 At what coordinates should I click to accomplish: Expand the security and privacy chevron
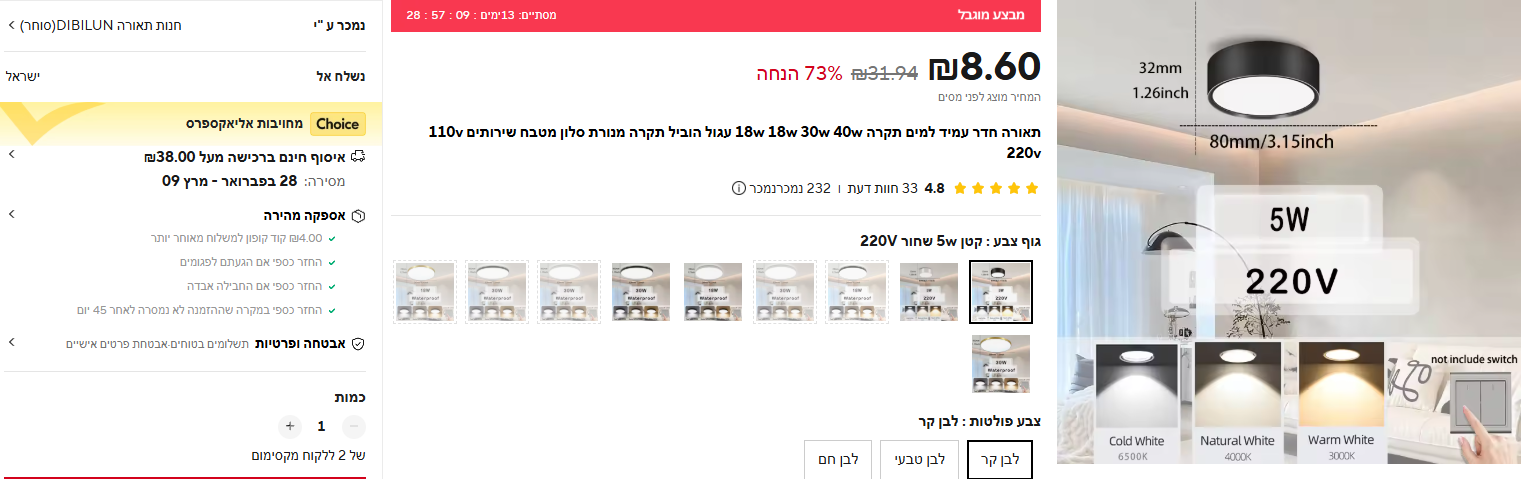(x=11, y=343)
